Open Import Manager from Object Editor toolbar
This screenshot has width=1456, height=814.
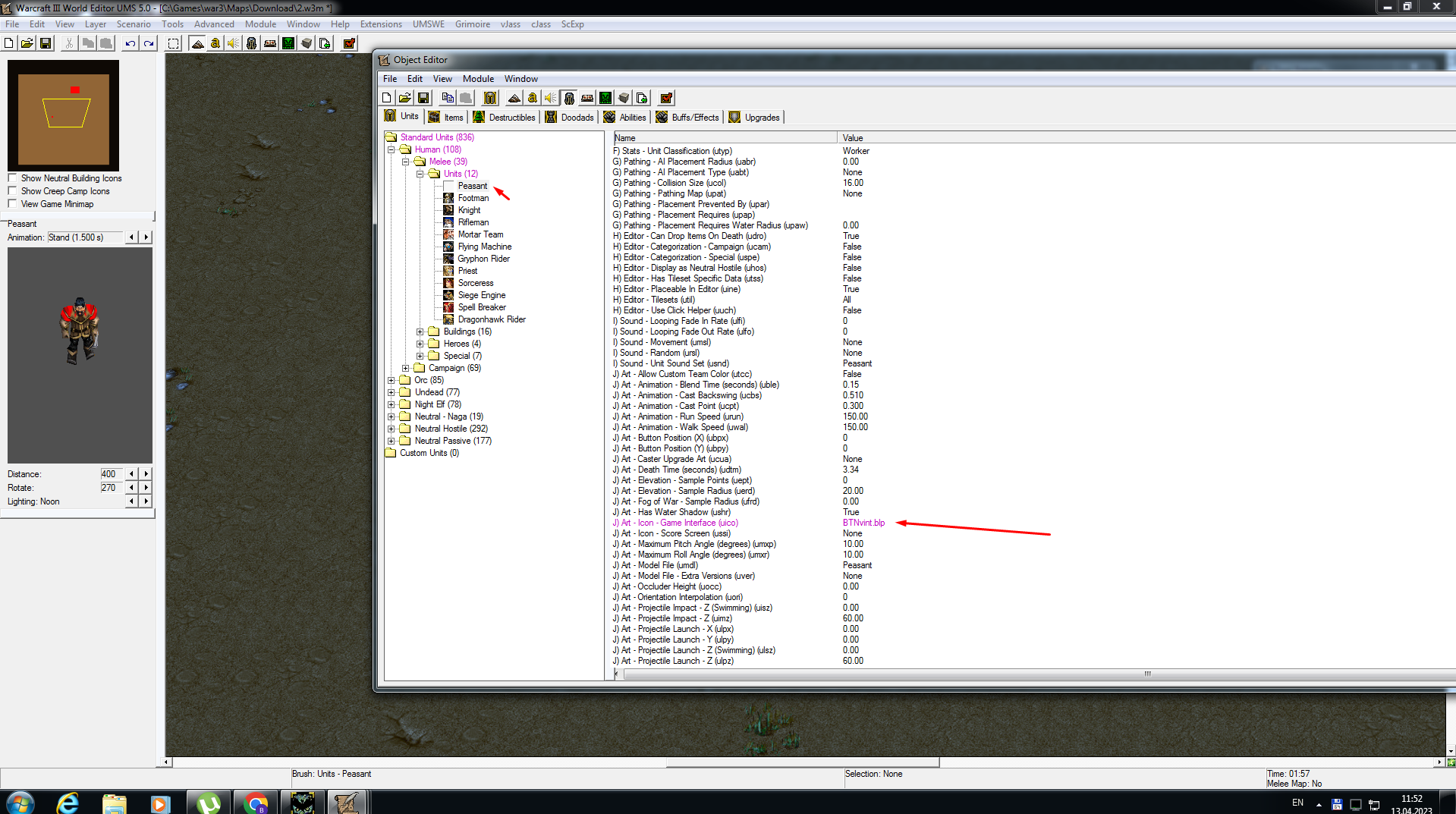tap(642, 98)
